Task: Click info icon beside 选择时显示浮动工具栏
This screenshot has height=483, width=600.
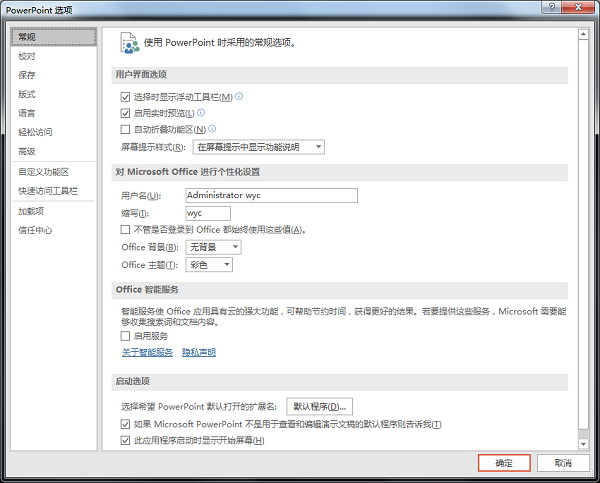Action: point(239,96)
